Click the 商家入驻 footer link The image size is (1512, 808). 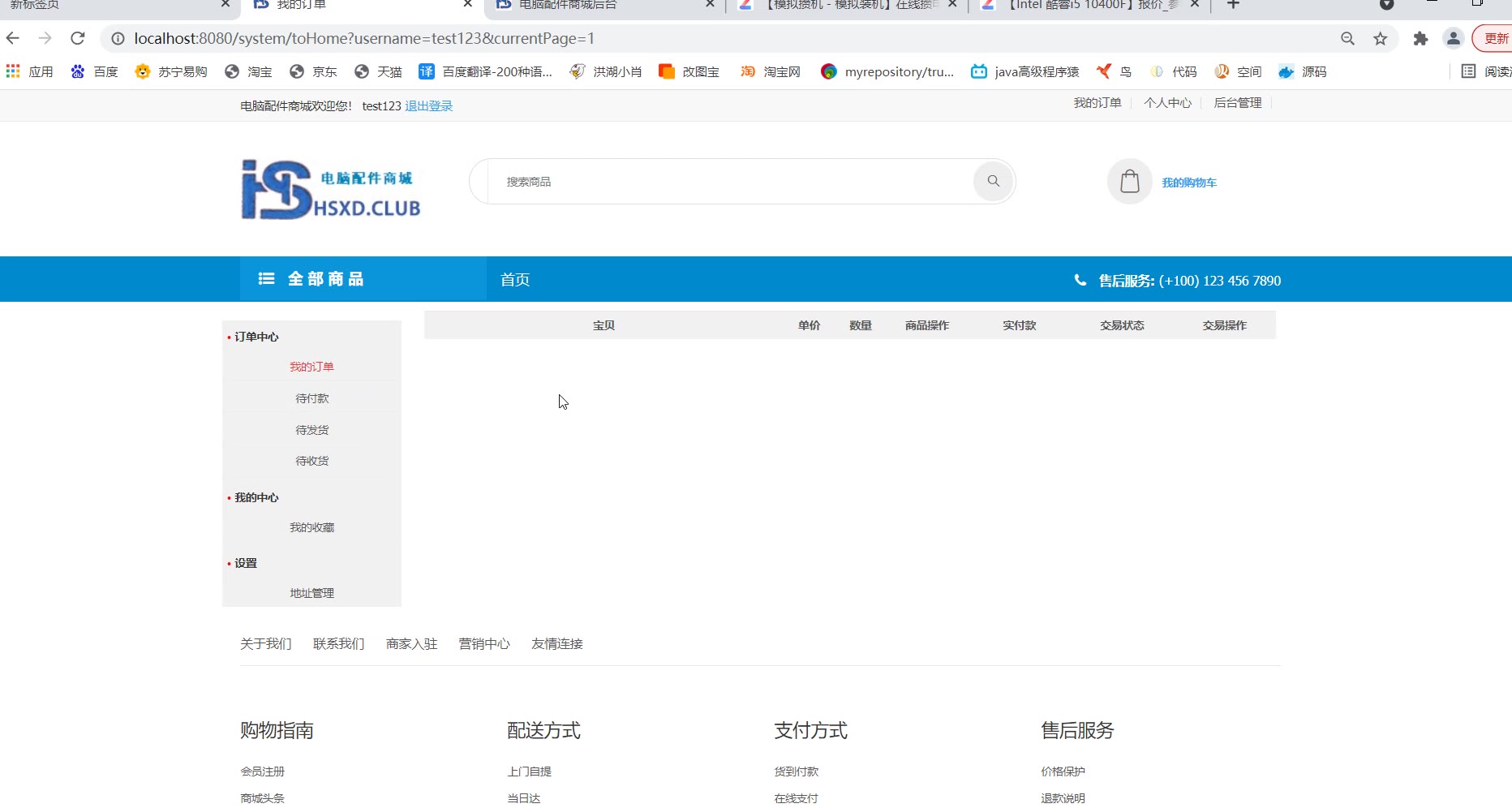(x=412, y=643)
